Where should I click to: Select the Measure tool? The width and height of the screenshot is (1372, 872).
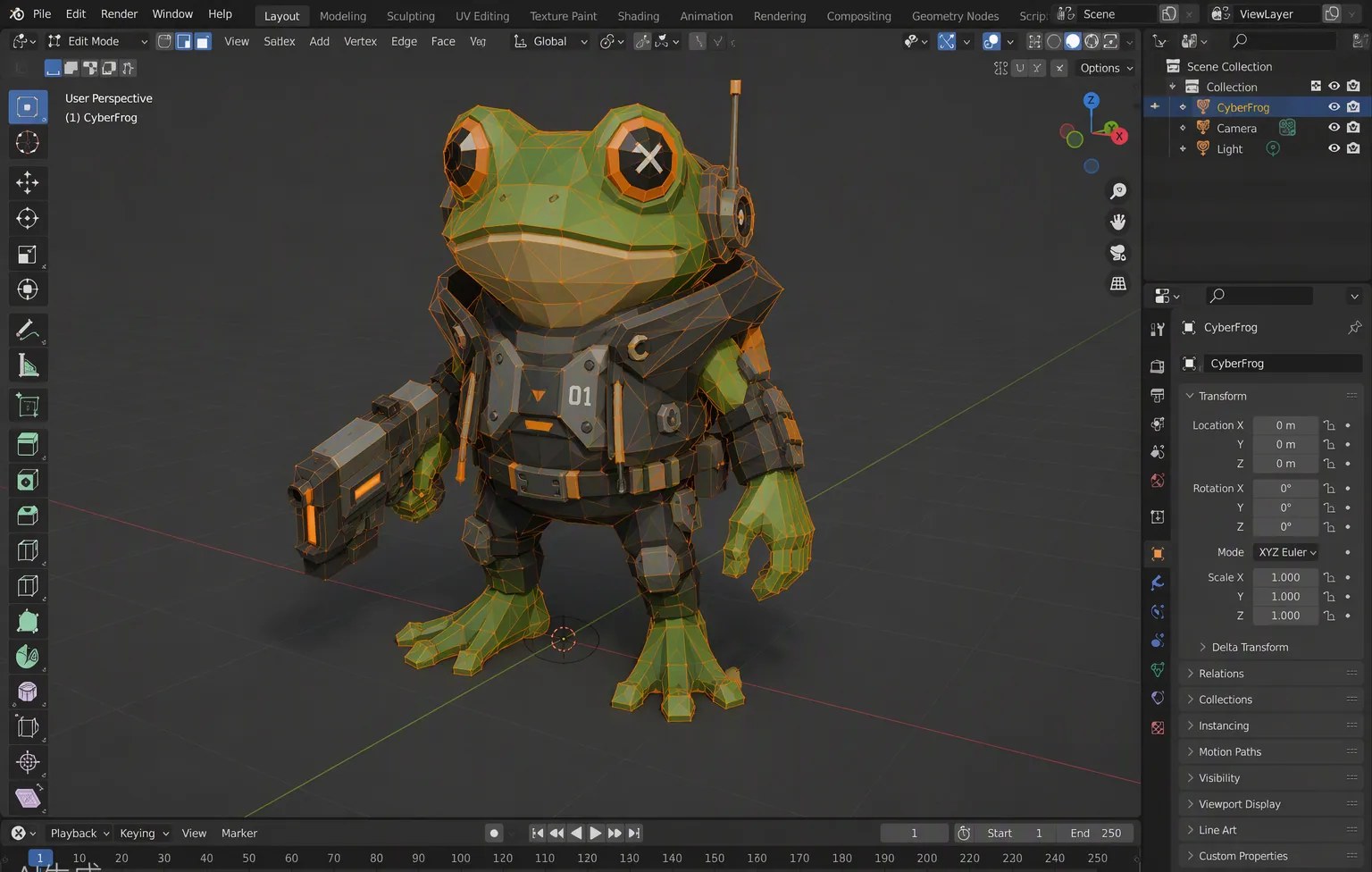(x=28, y=365)
